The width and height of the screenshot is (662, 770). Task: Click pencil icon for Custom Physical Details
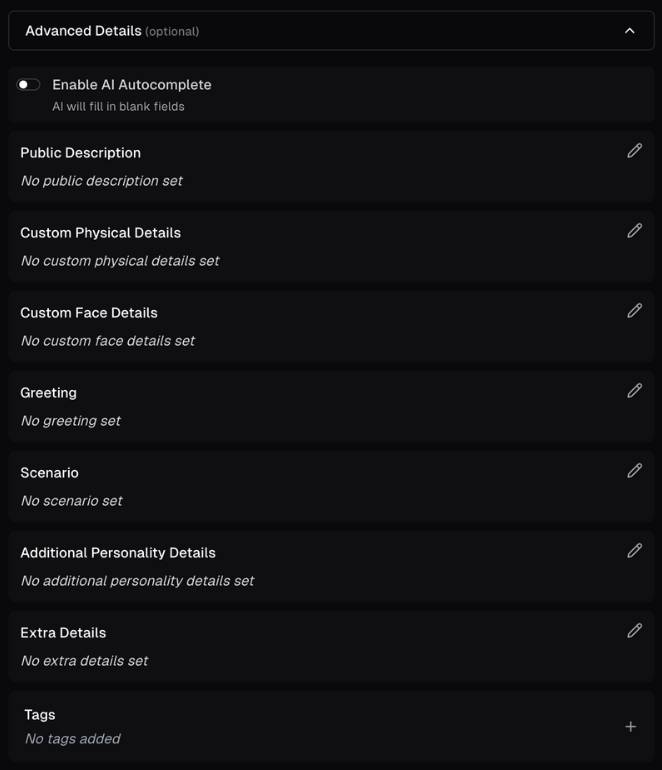click(634, 231)
